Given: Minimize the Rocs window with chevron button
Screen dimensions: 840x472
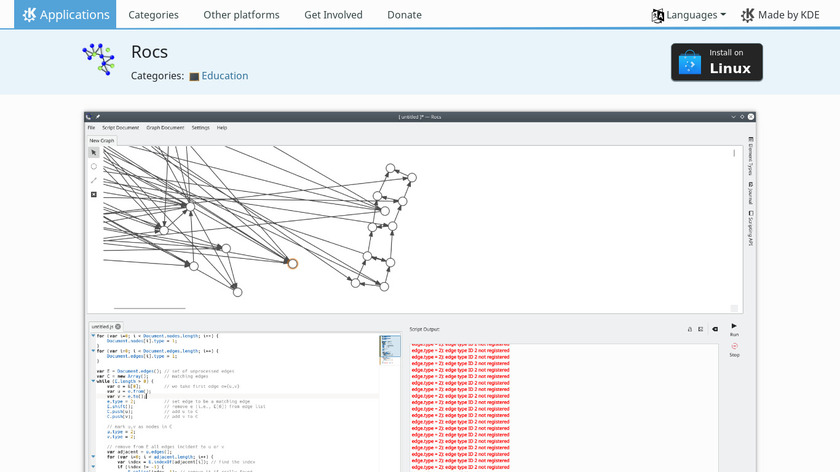Looking at the screenshot, I should [733, 117].
